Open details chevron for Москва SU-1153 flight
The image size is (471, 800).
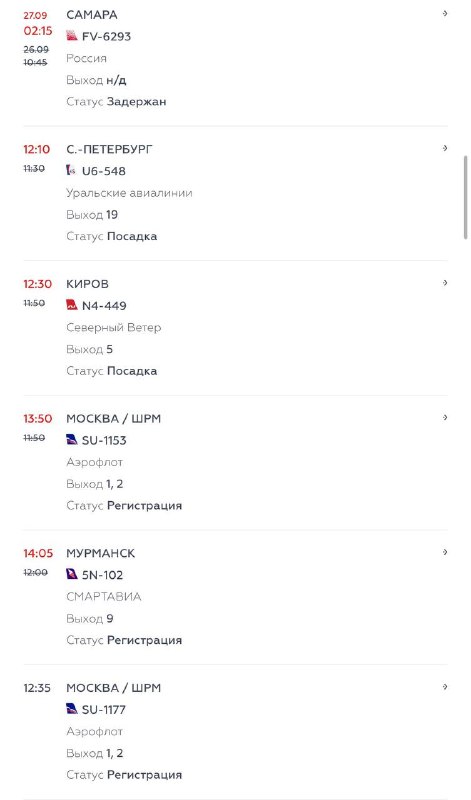click(445, 418)
